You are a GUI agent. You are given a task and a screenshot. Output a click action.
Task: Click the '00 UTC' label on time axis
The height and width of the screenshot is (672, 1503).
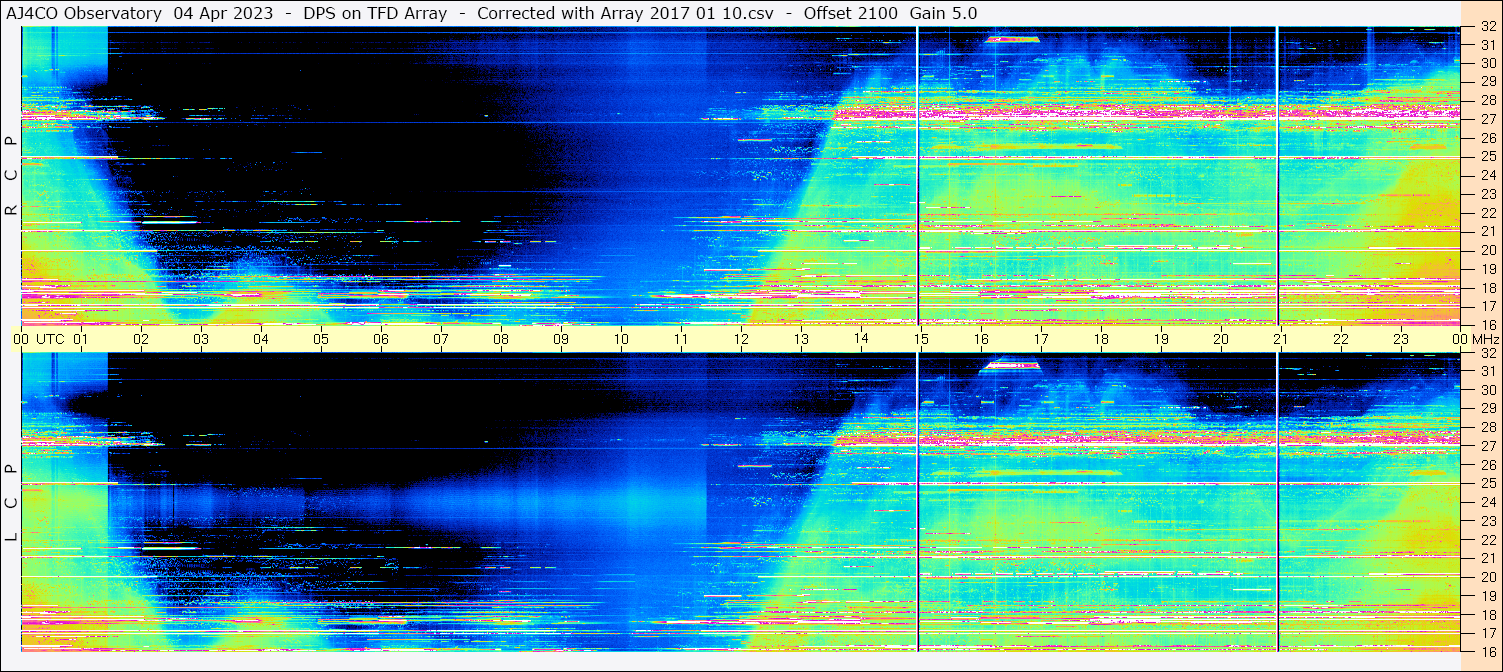[39, 339]
